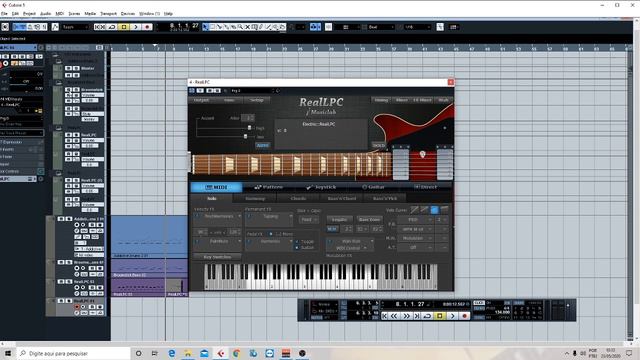Open the Devices menu

point(128,13)
